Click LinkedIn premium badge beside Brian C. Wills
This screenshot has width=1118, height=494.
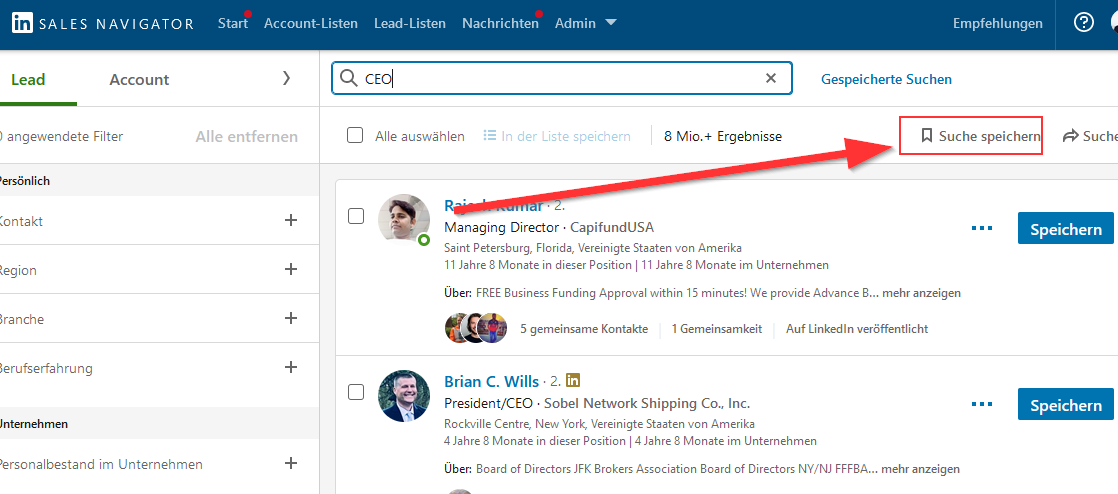pos(573,381)
